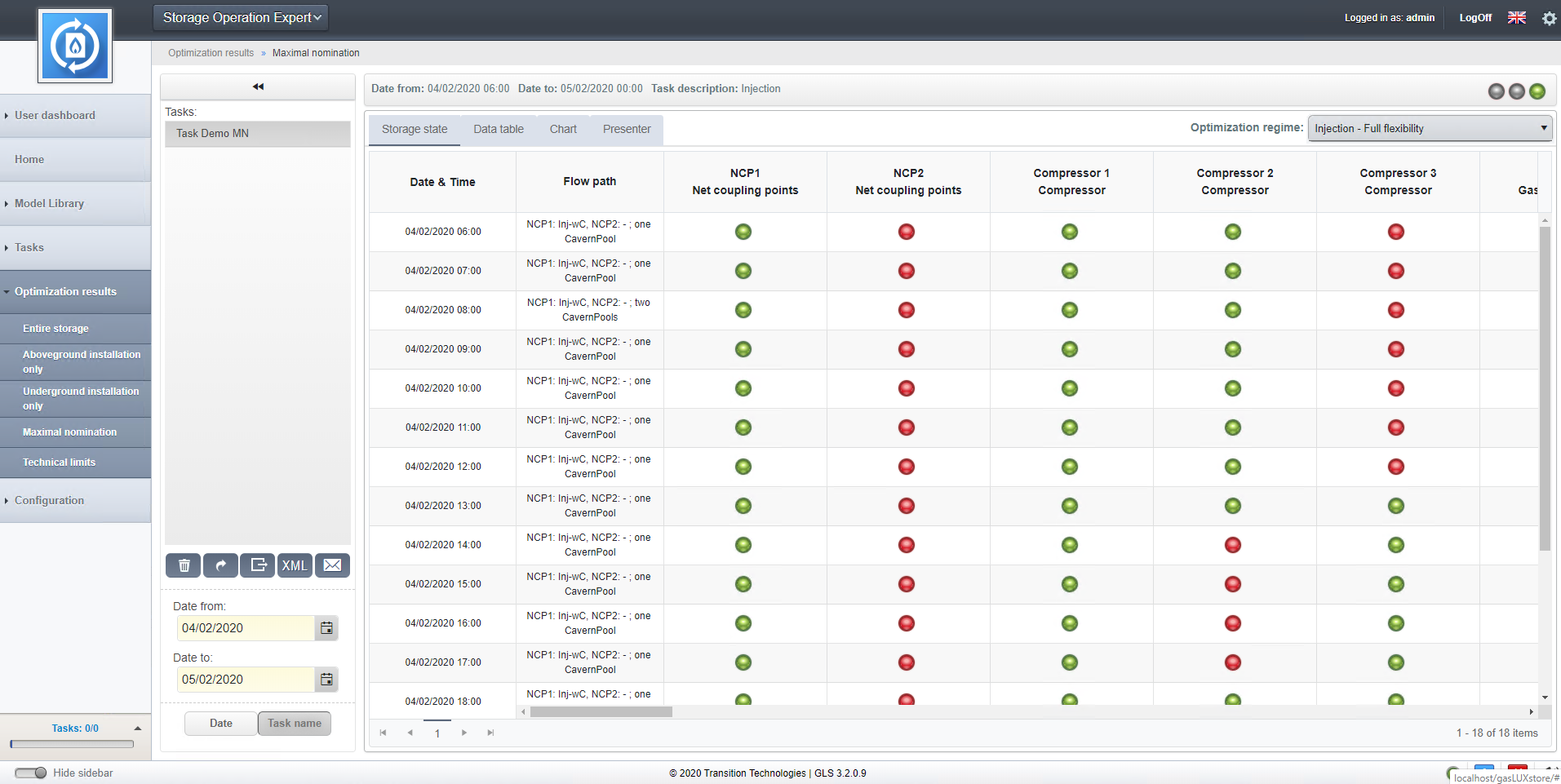Switch to the Chart tab

(563, 130)
